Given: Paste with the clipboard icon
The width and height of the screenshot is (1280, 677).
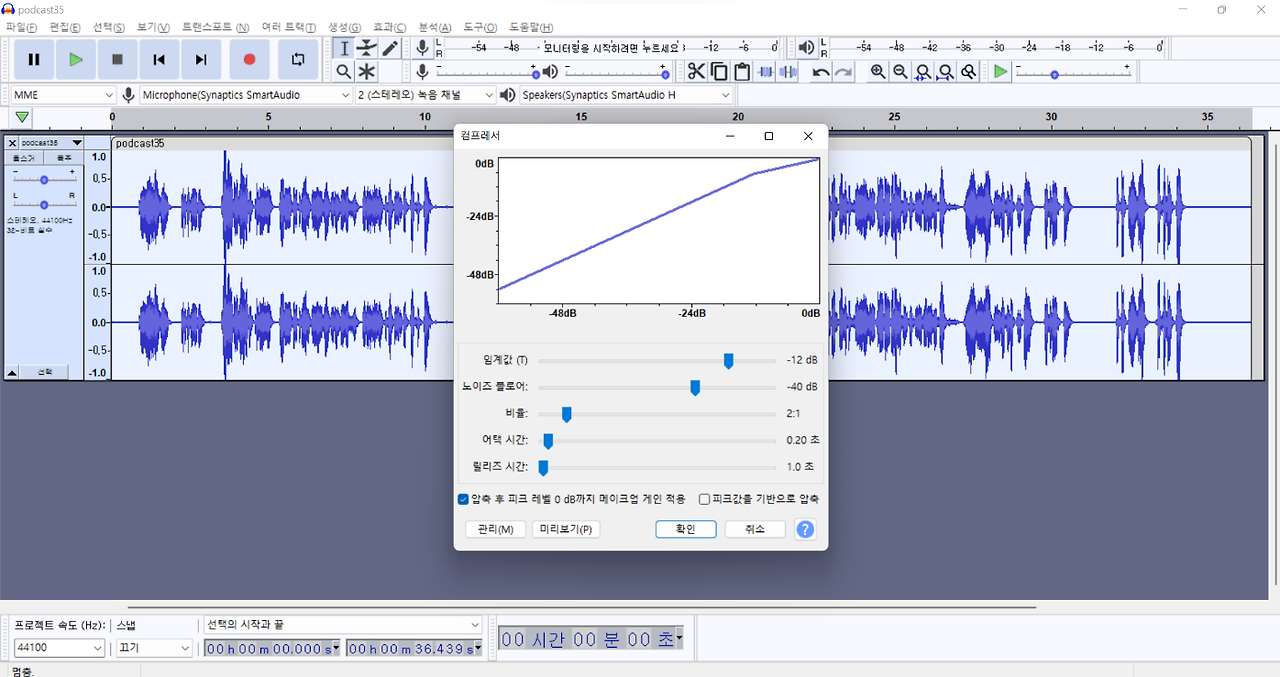Looking at the screenshot, I should click(742, 71).
